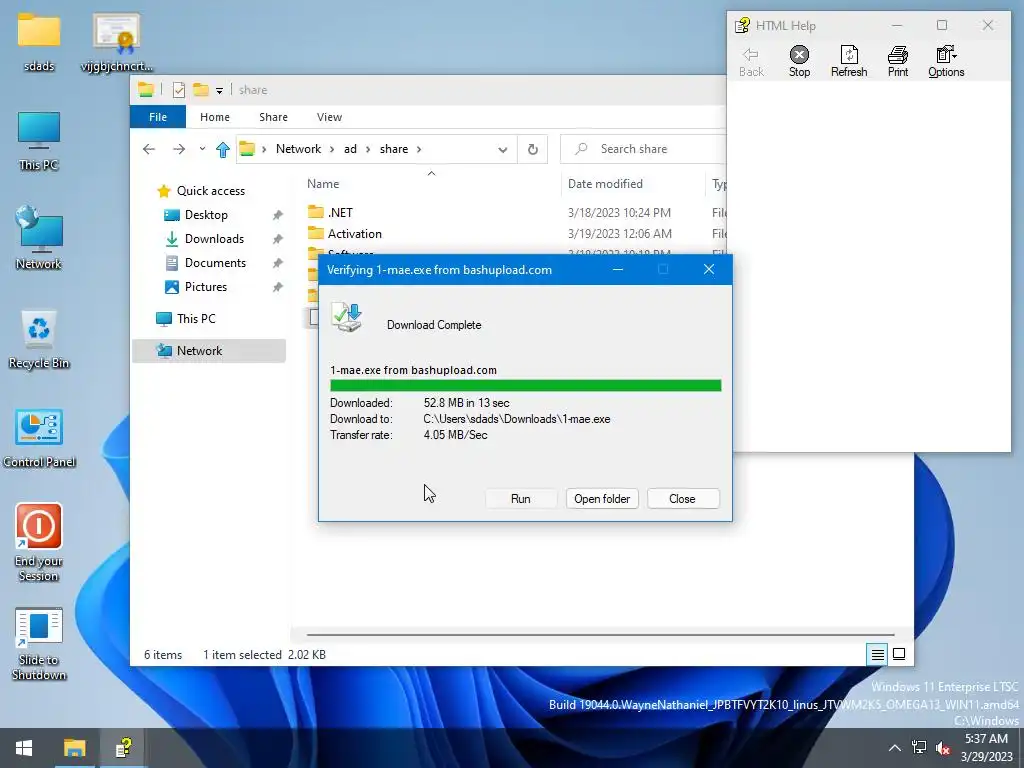
Task: Open the Home ribbon tab
Action: [215, 117]
